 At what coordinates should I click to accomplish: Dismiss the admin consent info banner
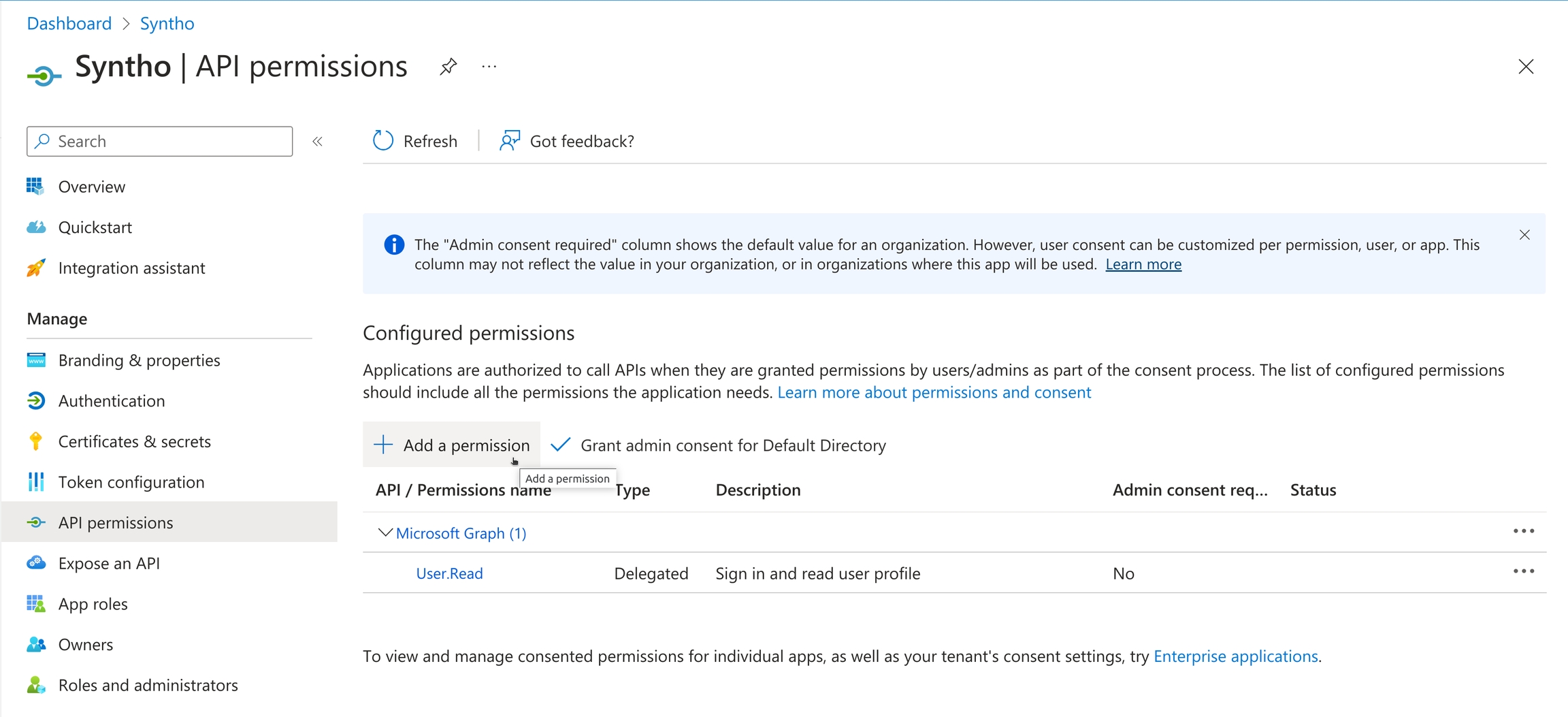click(1524, 235)
